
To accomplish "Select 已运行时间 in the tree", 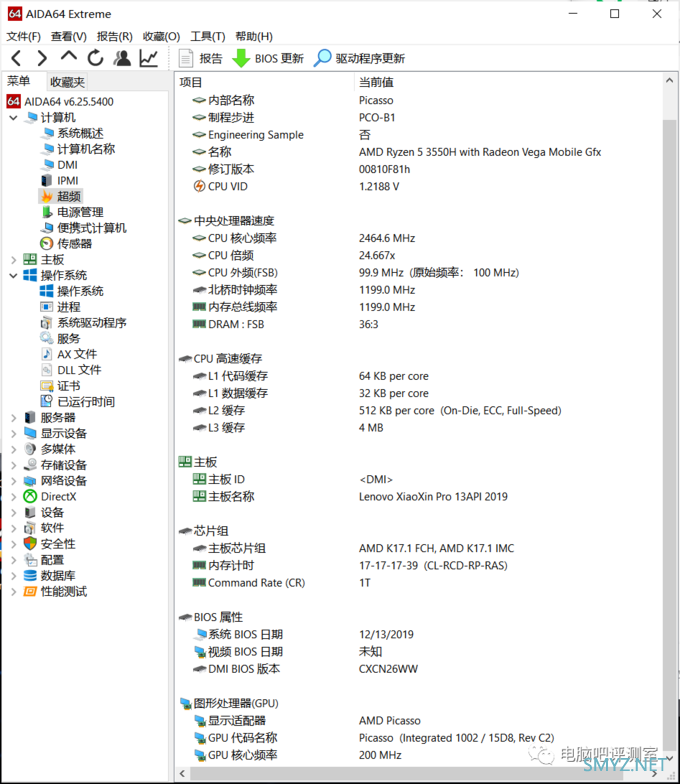I will [x=78, y=402].
